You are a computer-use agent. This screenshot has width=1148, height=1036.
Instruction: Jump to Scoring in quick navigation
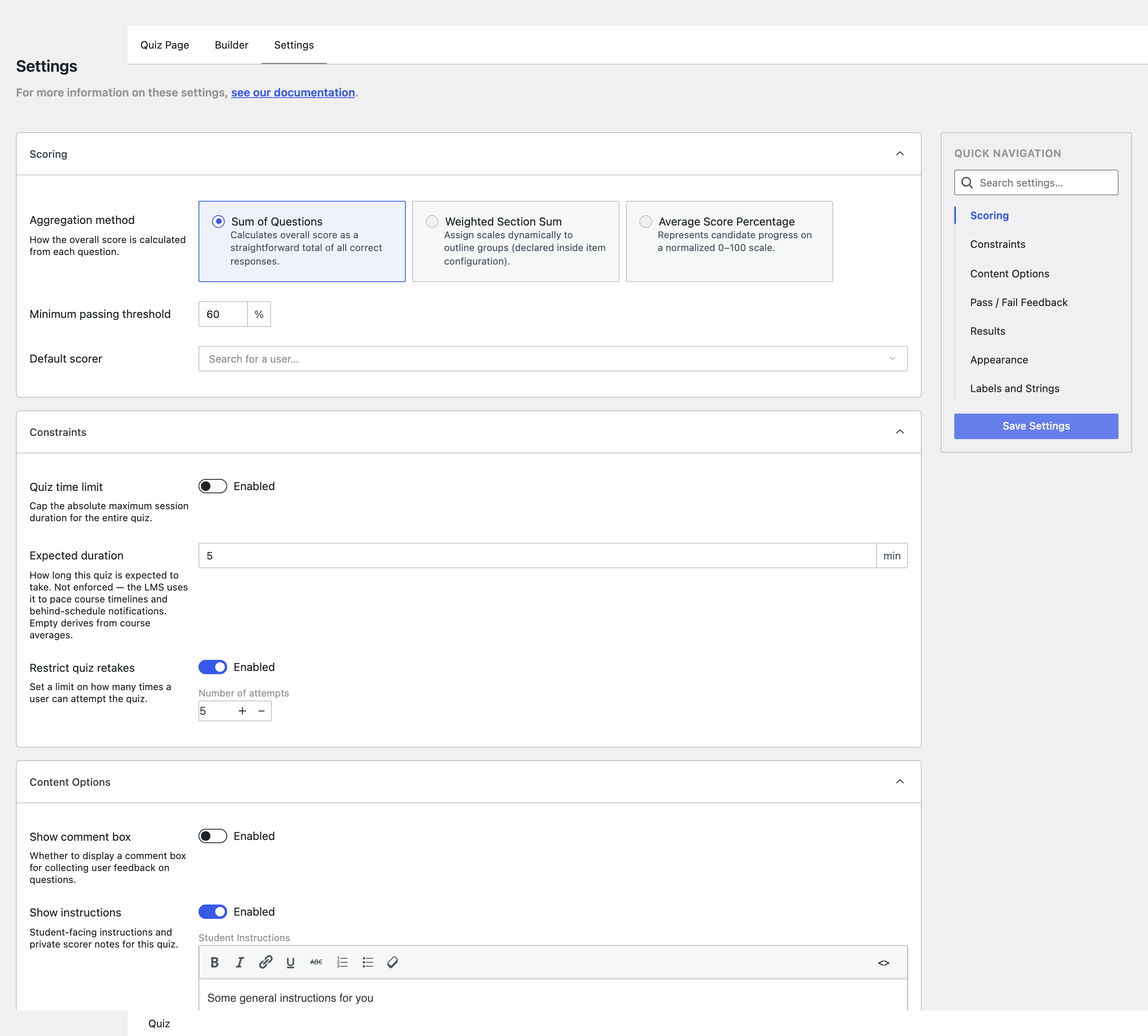click(989, 215)
